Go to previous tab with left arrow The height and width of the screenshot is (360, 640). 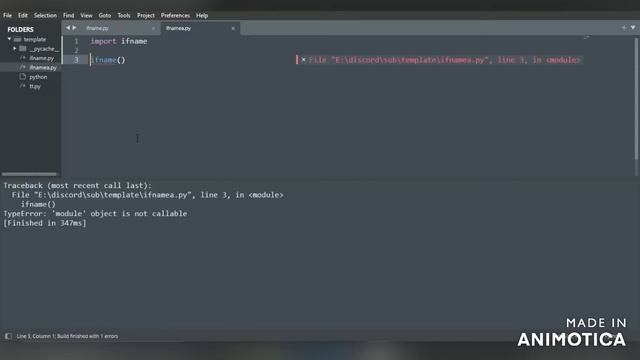68,28
